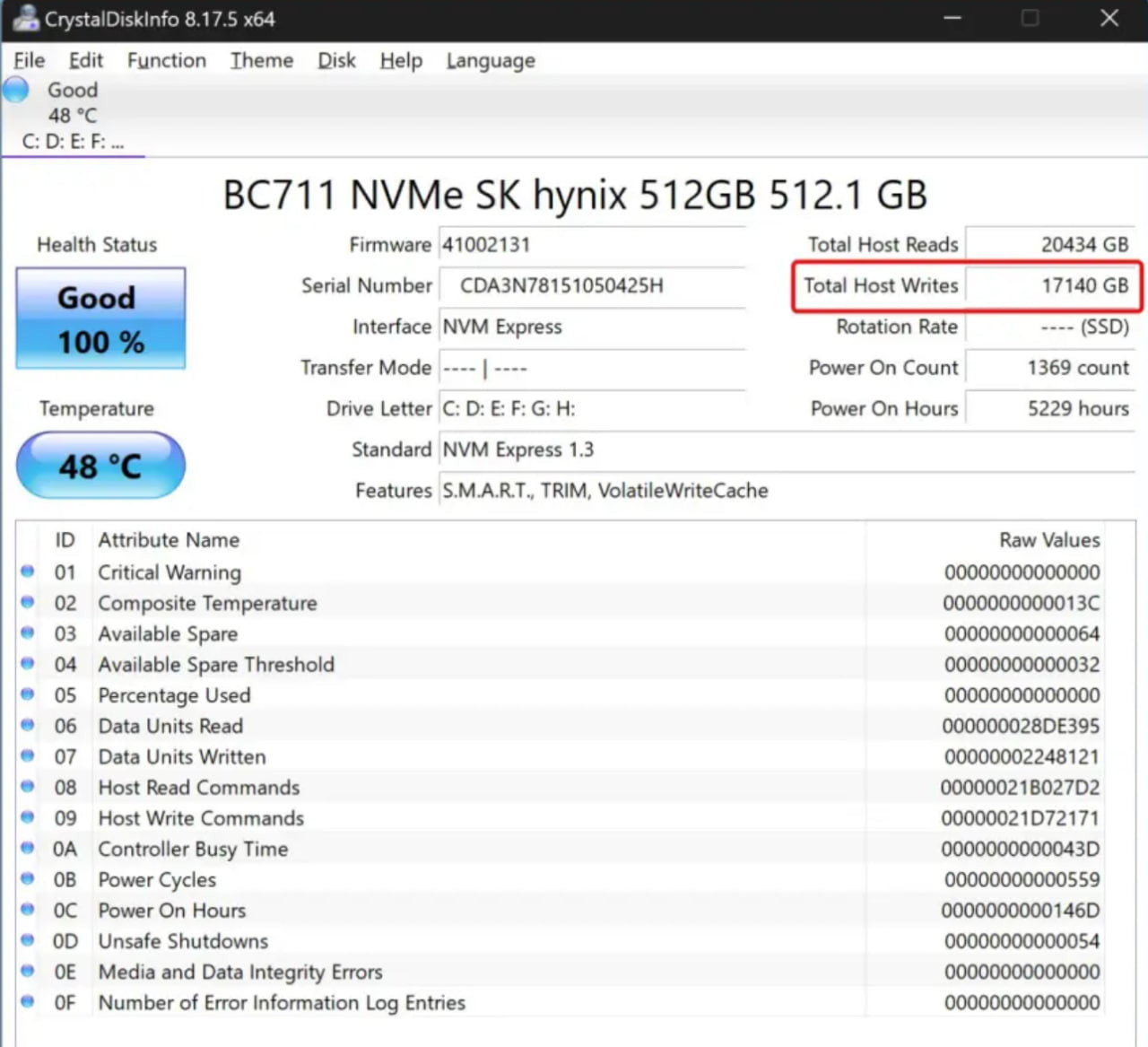The image size is (1148, 1047).
Task: Click the Good 100 % health status button
Action: pyautogui.click(x=100, y=318)
